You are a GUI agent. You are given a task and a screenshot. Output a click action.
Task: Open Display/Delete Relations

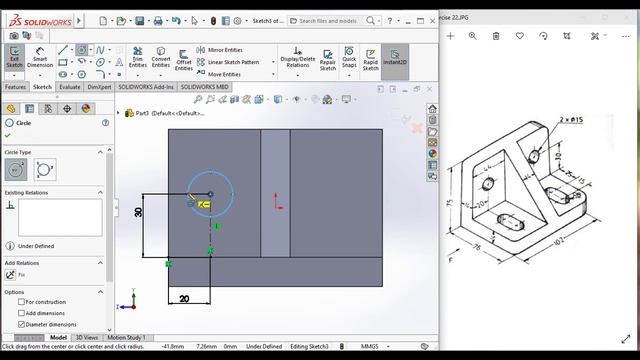(x=298, y=57)
